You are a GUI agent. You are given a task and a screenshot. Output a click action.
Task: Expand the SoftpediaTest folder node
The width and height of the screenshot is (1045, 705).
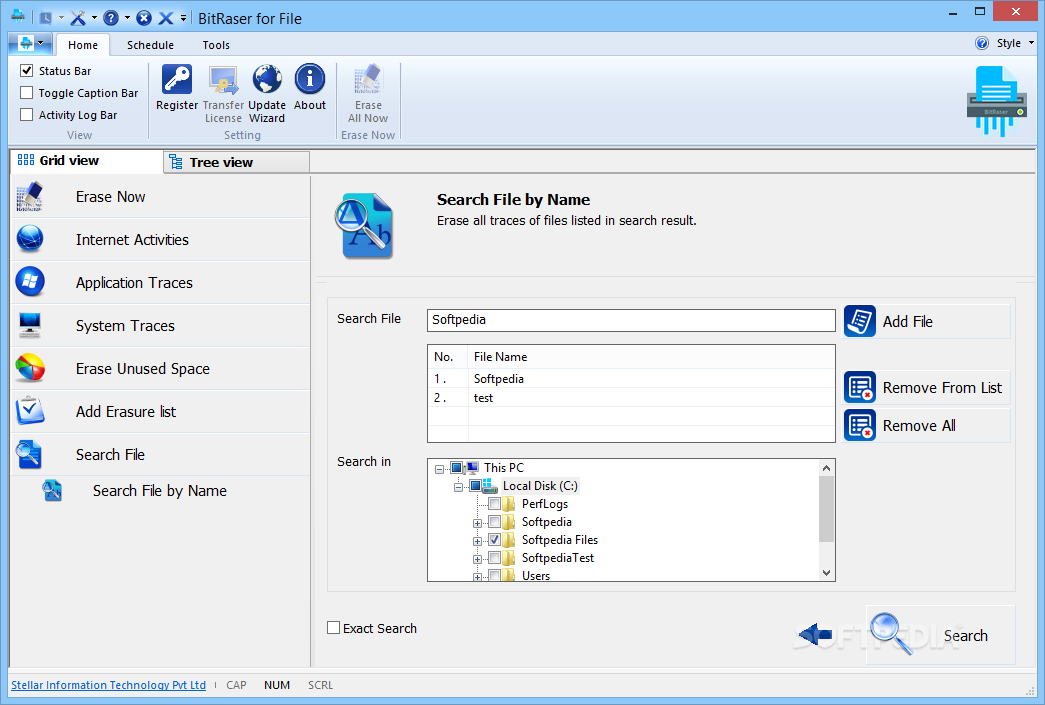(477, 559)
